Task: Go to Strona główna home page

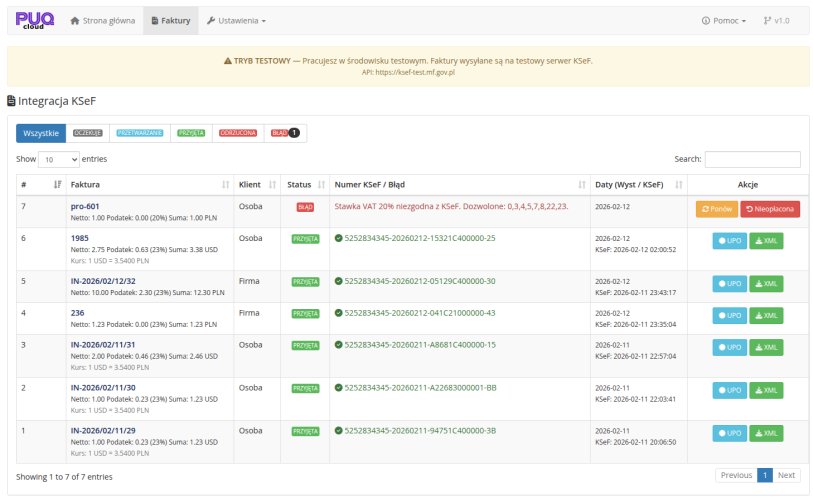Action: tap(103, 21)
